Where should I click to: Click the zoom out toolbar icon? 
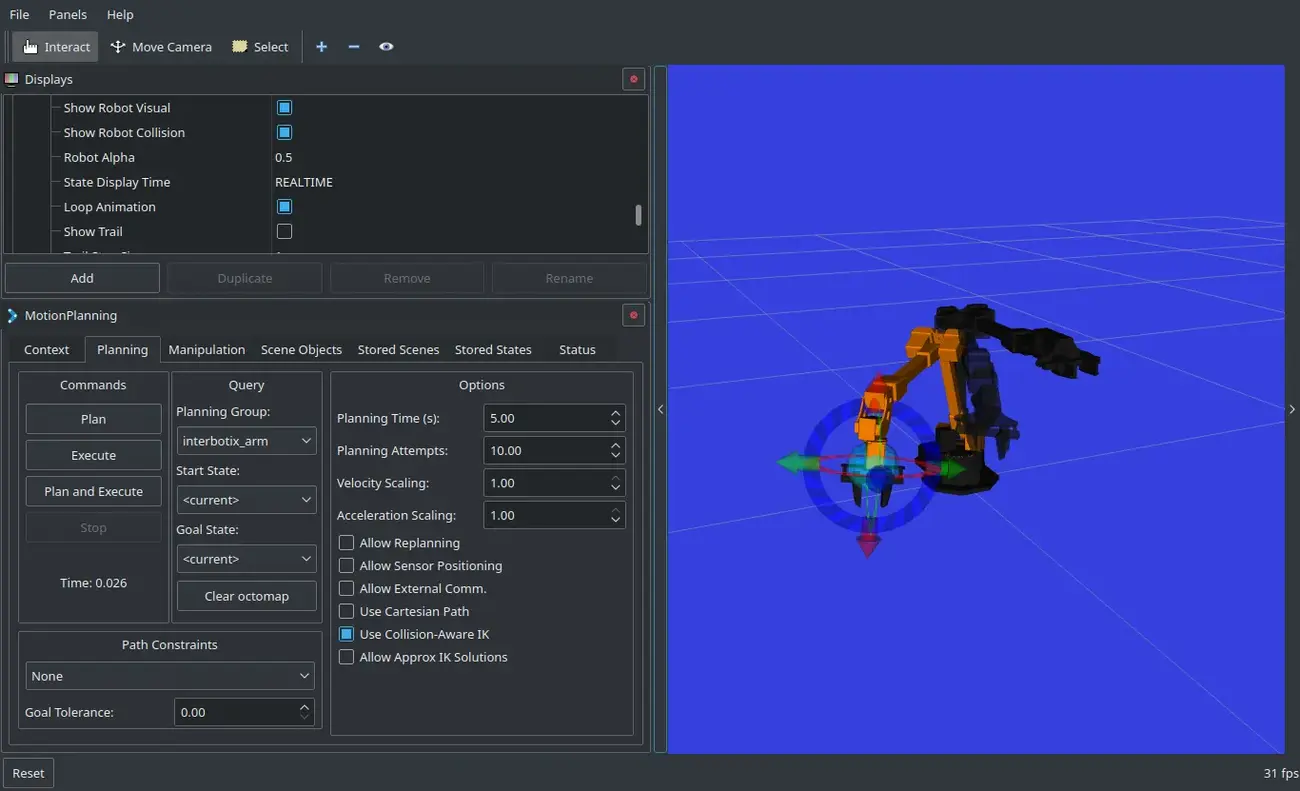[x=353, y=46]
